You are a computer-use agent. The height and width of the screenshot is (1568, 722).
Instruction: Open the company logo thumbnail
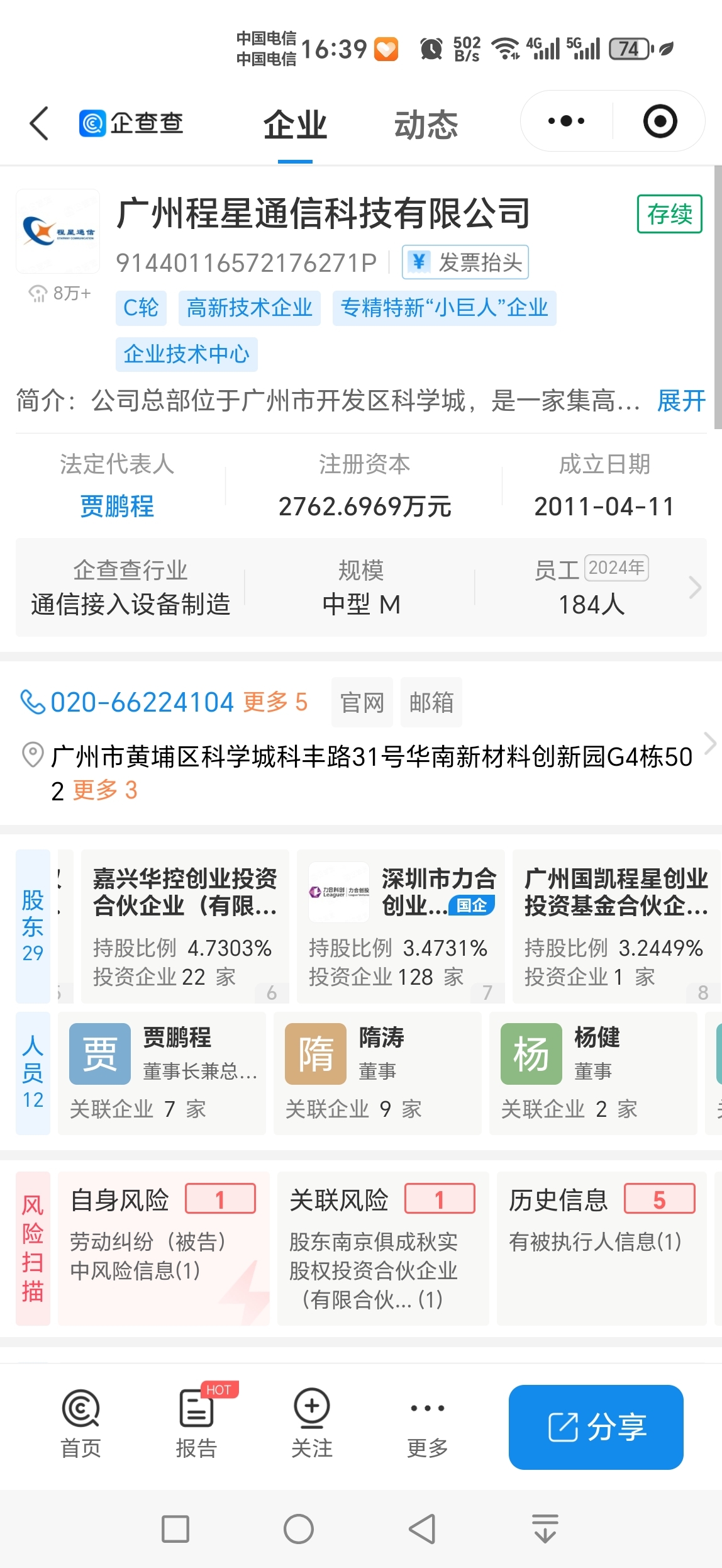point(58,231)
